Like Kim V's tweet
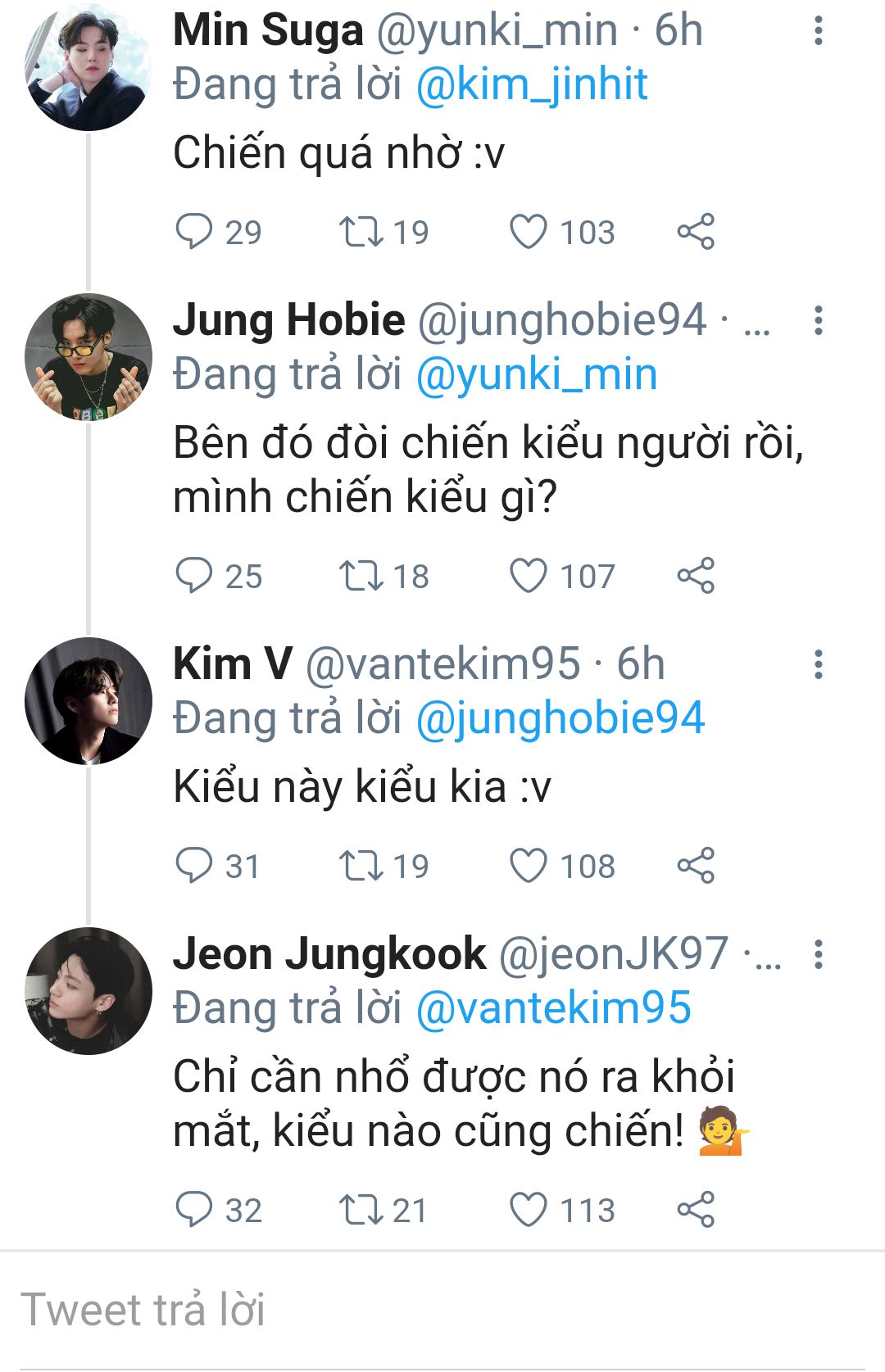Screen dimensions: 885x1372 pos(529,866)
